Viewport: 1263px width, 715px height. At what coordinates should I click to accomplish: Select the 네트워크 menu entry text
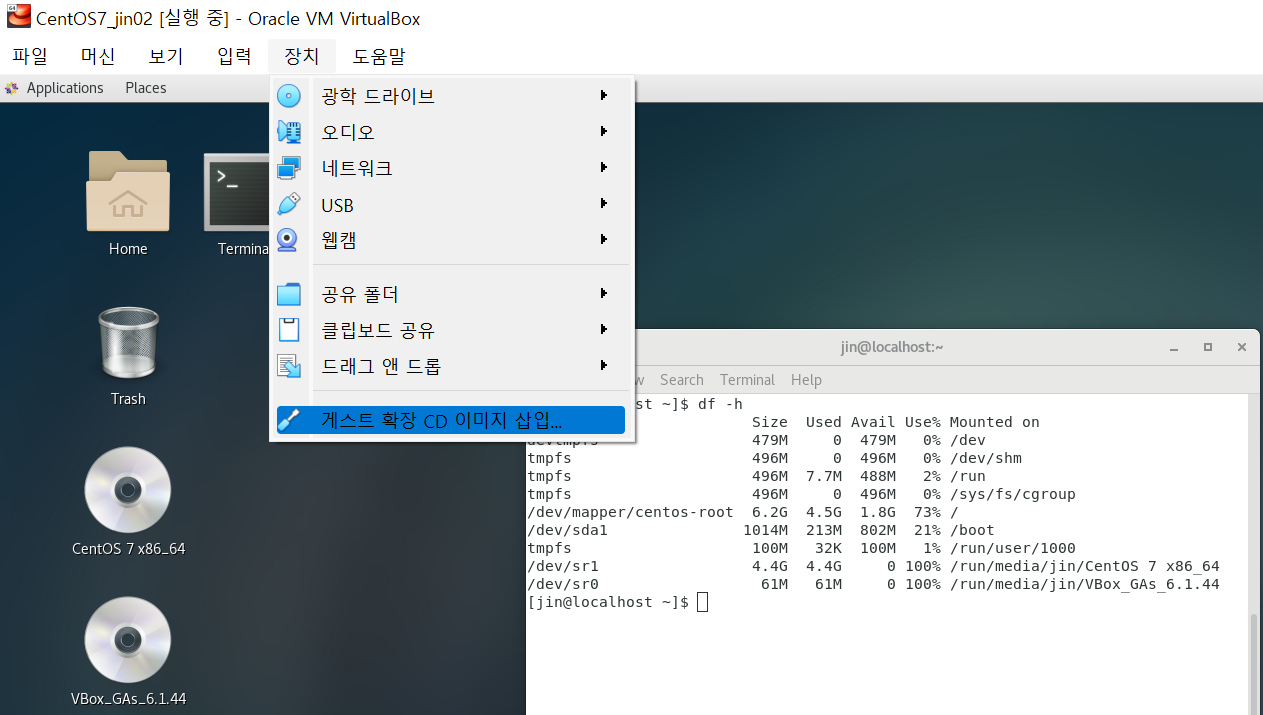click(357, 169)
